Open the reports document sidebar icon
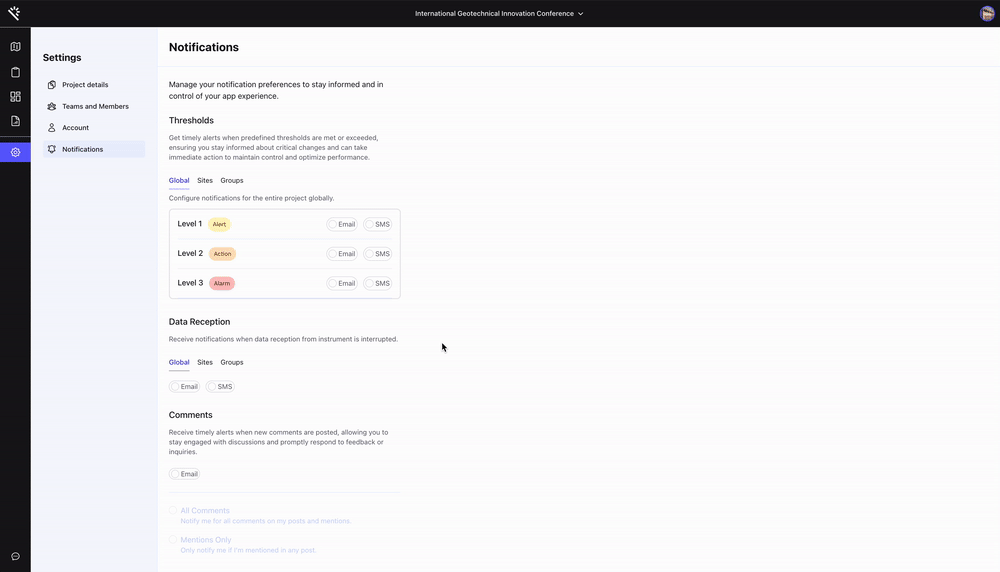The height and width of the screenshot is (572, 1000). tap(15, 121)
